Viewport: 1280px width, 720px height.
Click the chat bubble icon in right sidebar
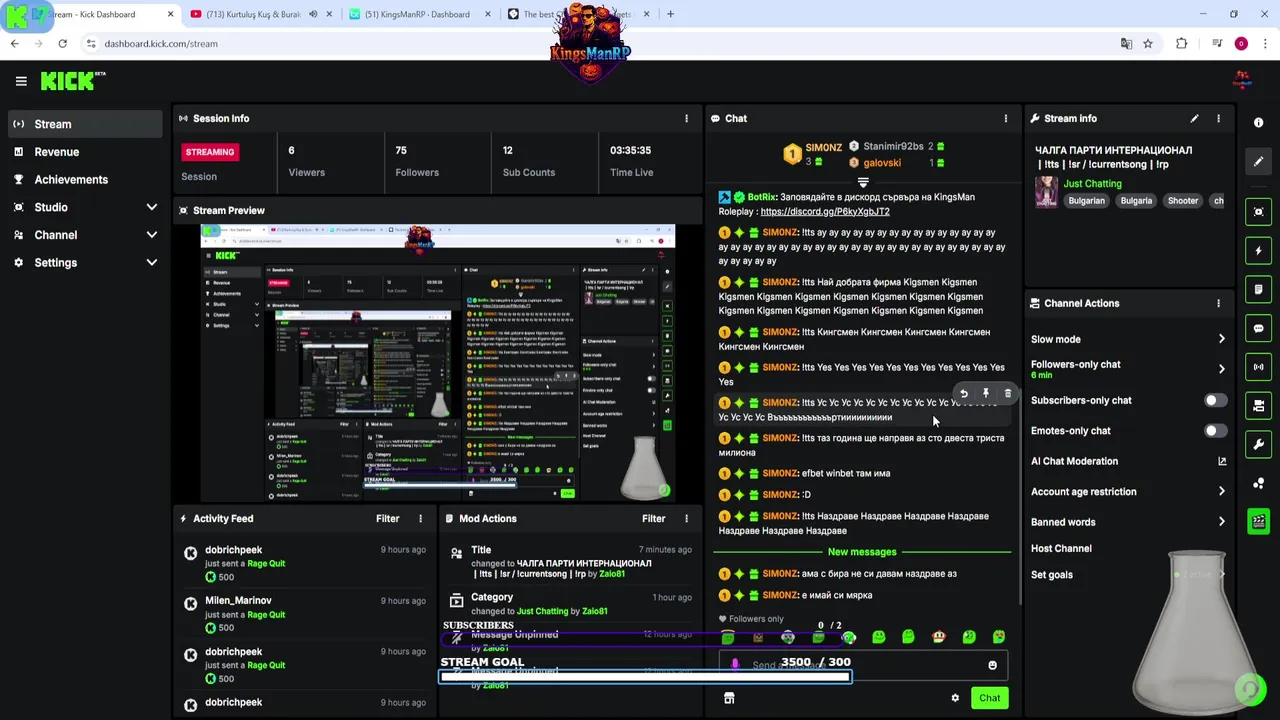[x=1258, y=328]
